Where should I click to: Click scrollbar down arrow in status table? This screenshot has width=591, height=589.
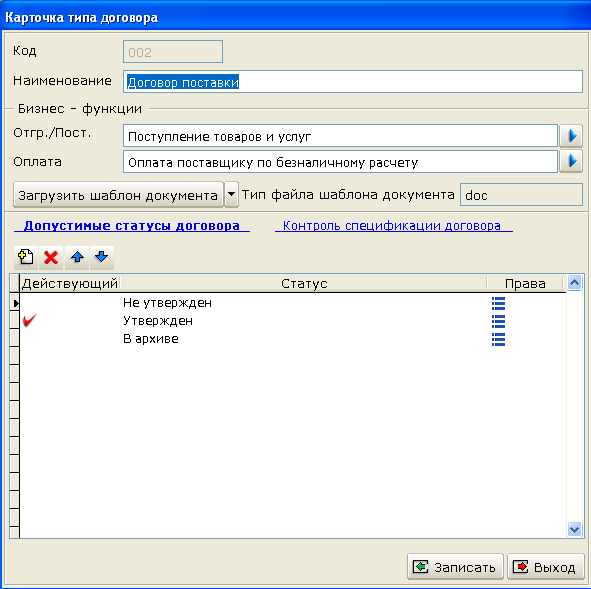pos(574,529)
